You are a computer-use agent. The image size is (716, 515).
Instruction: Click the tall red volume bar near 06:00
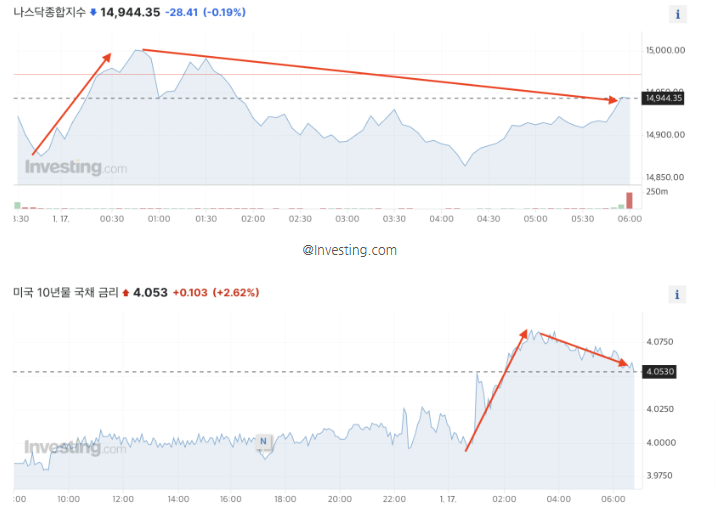point(629,200)
